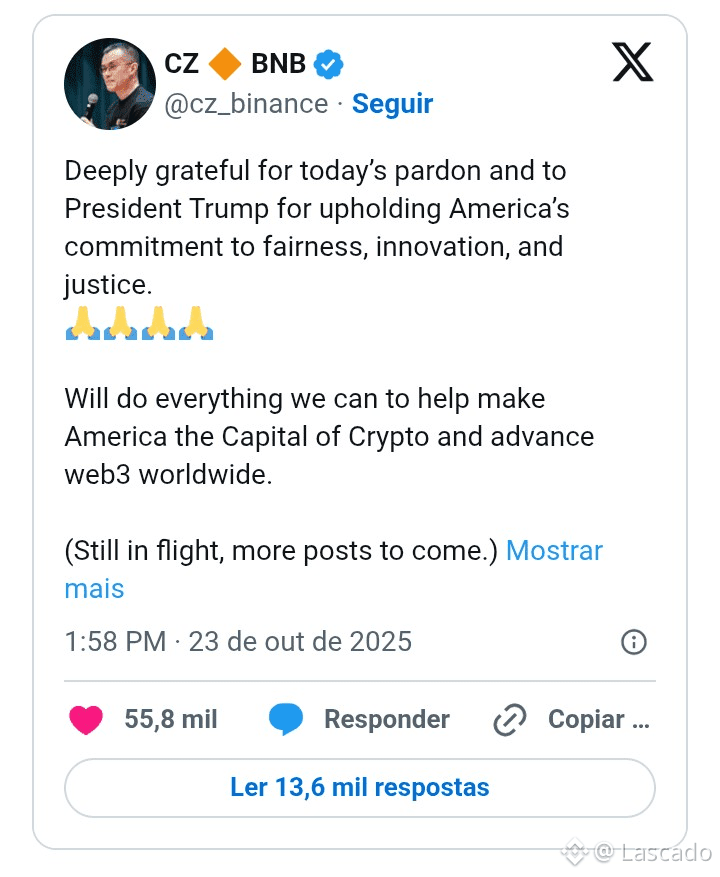The width and height of the screenshot is (720, 877).
Task: Click the 55,8 mil likes count
Action: pos(170,719)
